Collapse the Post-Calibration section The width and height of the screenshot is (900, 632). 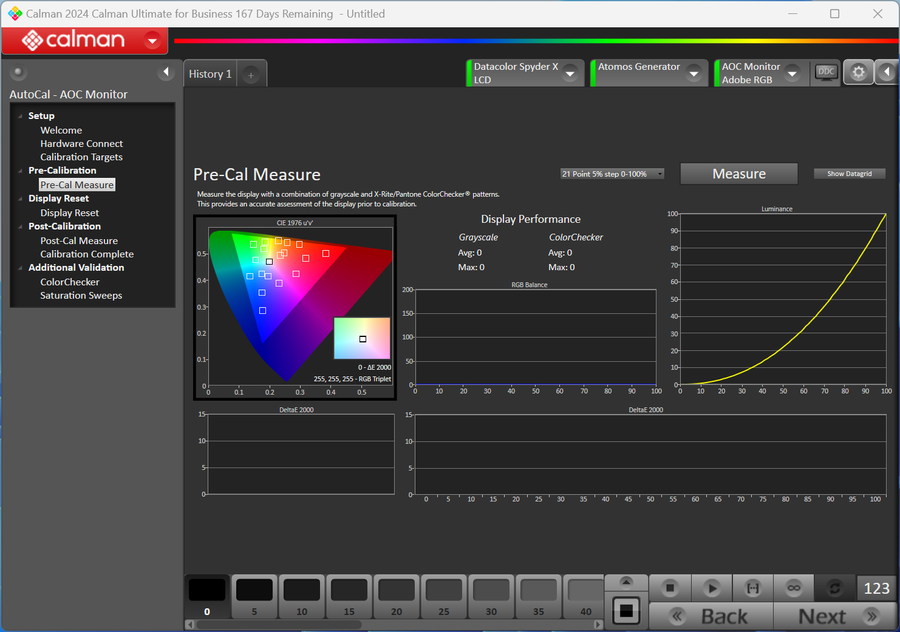pos(21,226)
